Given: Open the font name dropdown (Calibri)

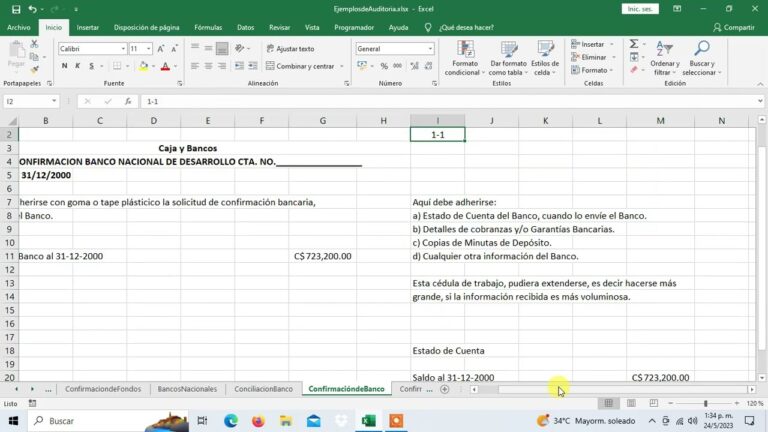Looking at the screenshot, I should click(123, 48).
